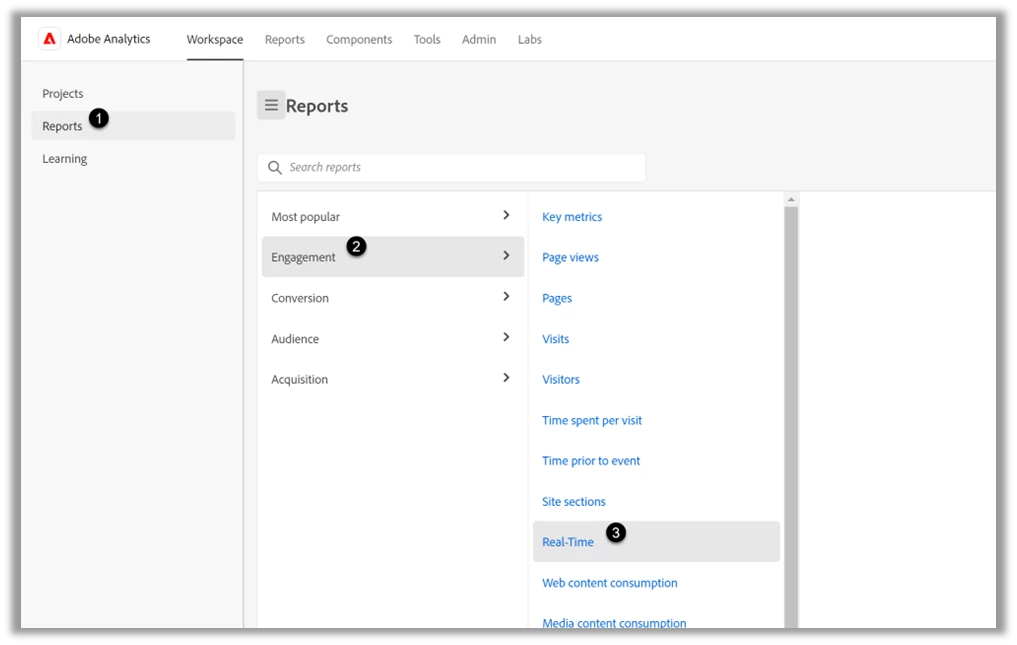
Task: Expand the Audience category chevron
Action: pos(507,337)
